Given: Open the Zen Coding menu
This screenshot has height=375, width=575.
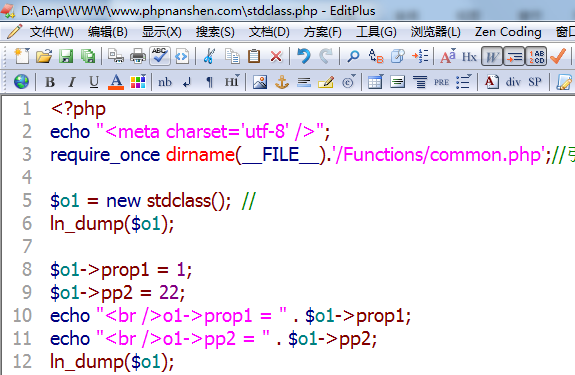Looking at the screenshot, I should (508, 32).
